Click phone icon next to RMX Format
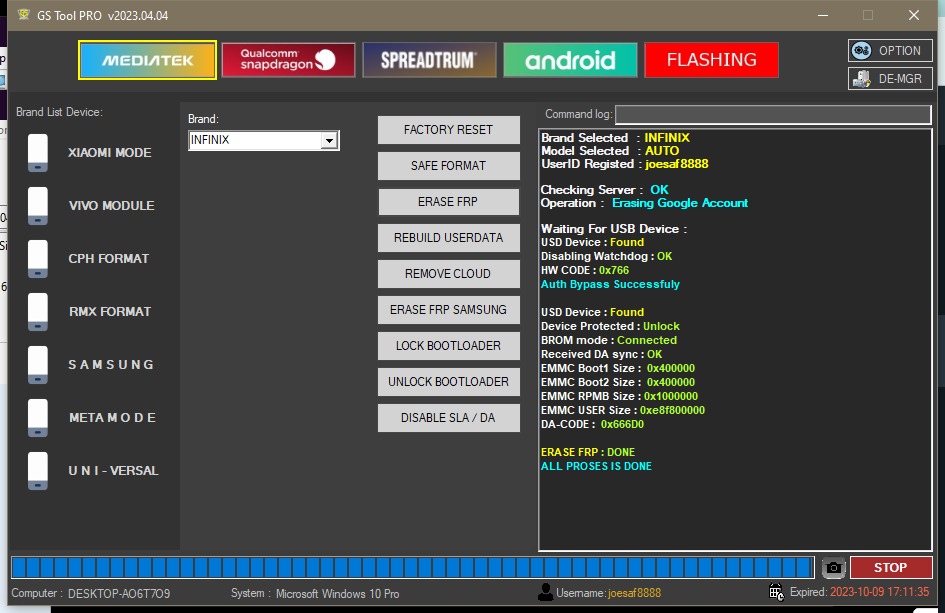This screenshot has height=613, width=945. pos(38,312)
